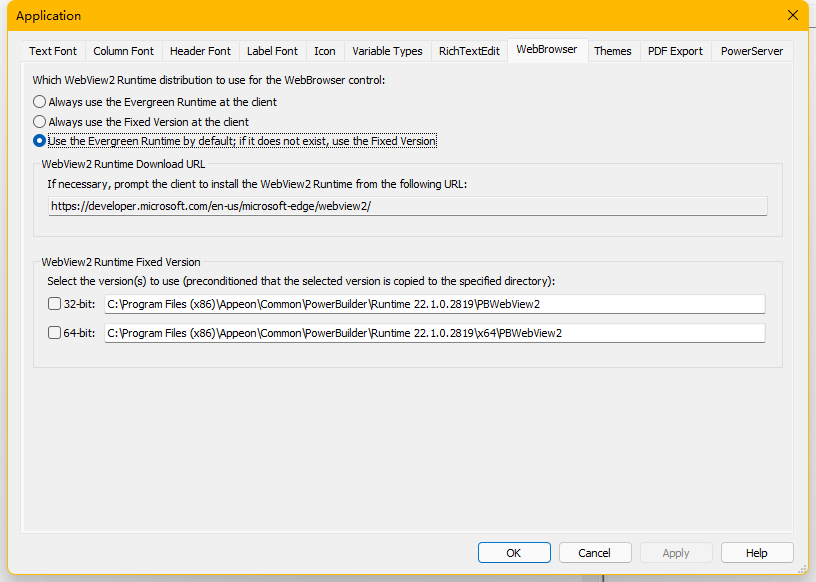Switch to the Text Font tab
816x582 pixels.
tap(53, 51)
